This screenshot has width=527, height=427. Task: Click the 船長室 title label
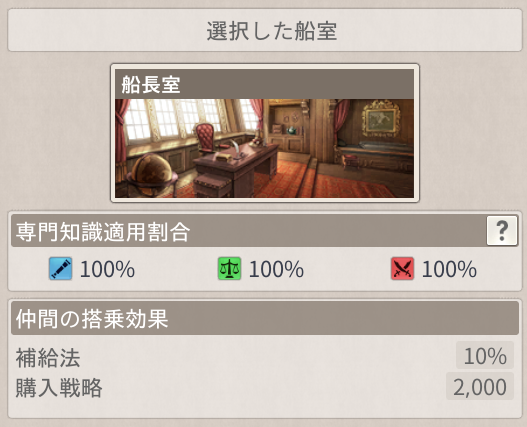(x=151, y=84)
